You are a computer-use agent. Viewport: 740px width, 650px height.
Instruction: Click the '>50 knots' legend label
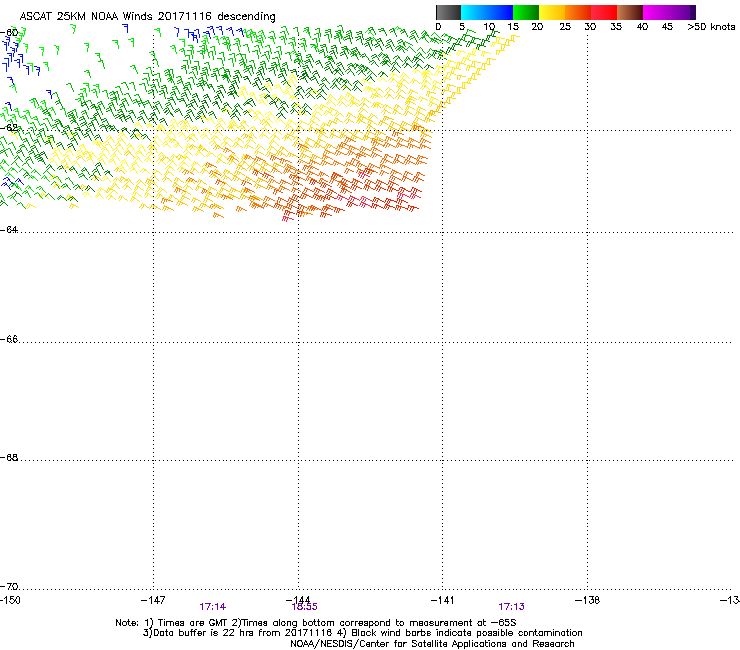click(x=711, y=27)
